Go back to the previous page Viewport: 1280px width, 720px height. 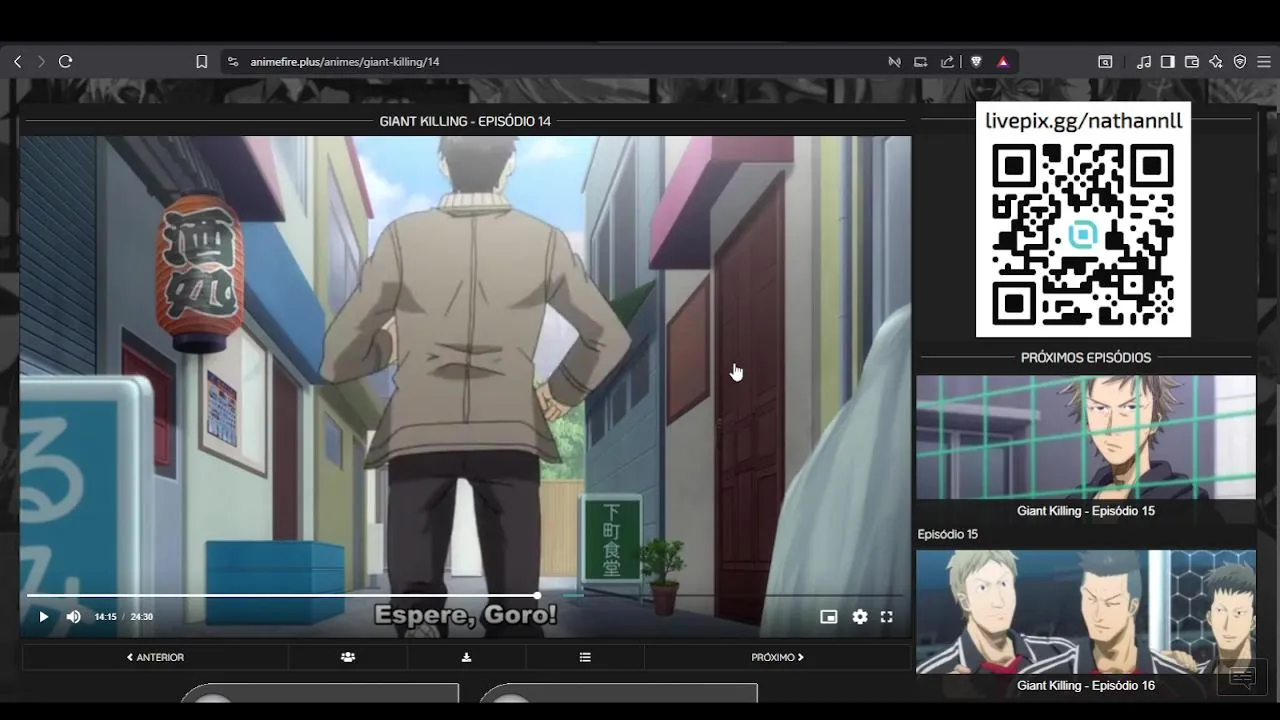(x=17, y=62)
